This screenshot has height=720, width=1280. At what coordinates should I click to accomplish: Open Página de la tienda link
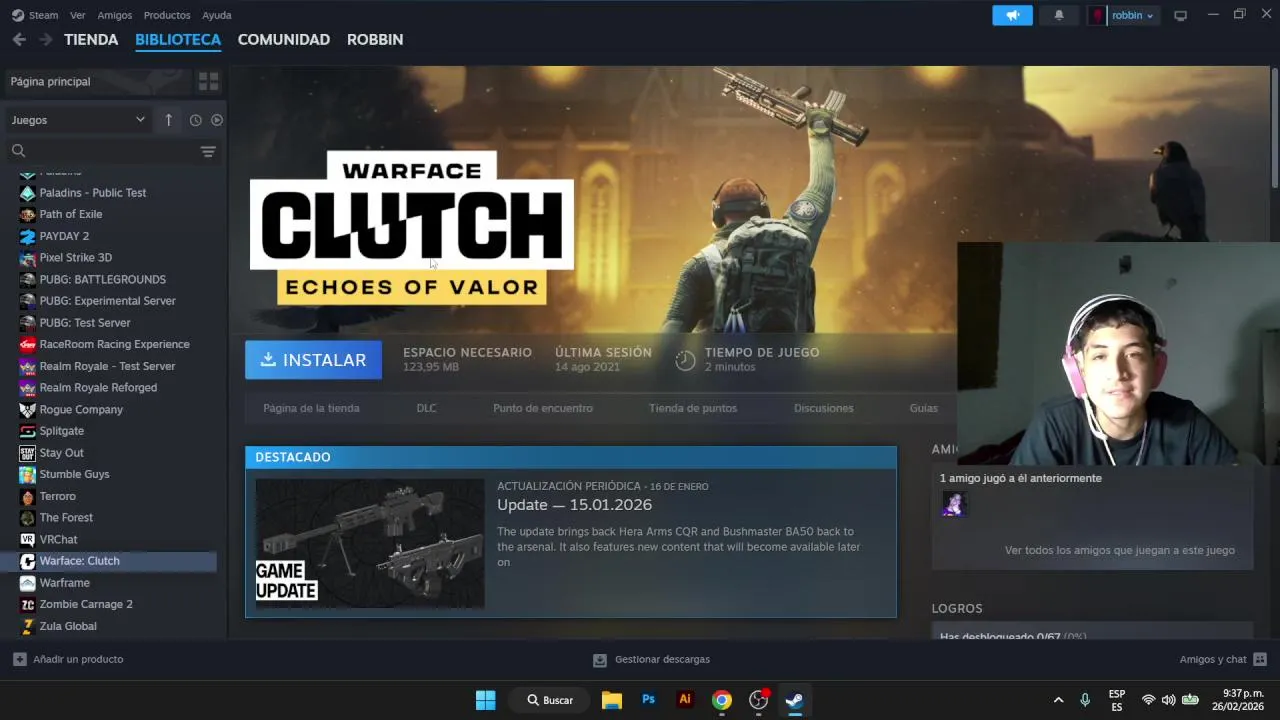coord(311,408)
